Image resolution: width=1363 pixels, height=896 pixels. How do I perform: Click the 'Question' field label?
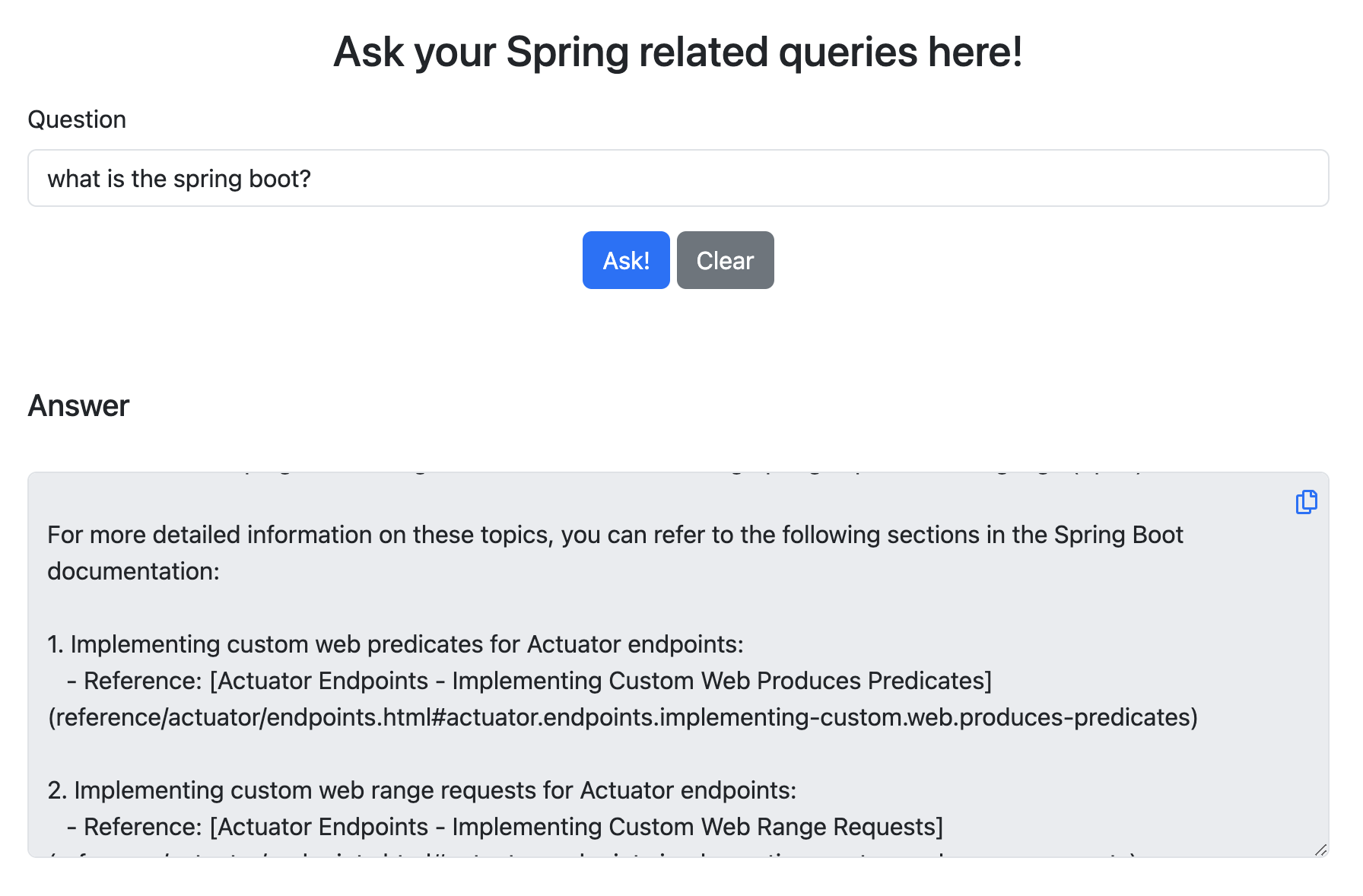point(77,119)
